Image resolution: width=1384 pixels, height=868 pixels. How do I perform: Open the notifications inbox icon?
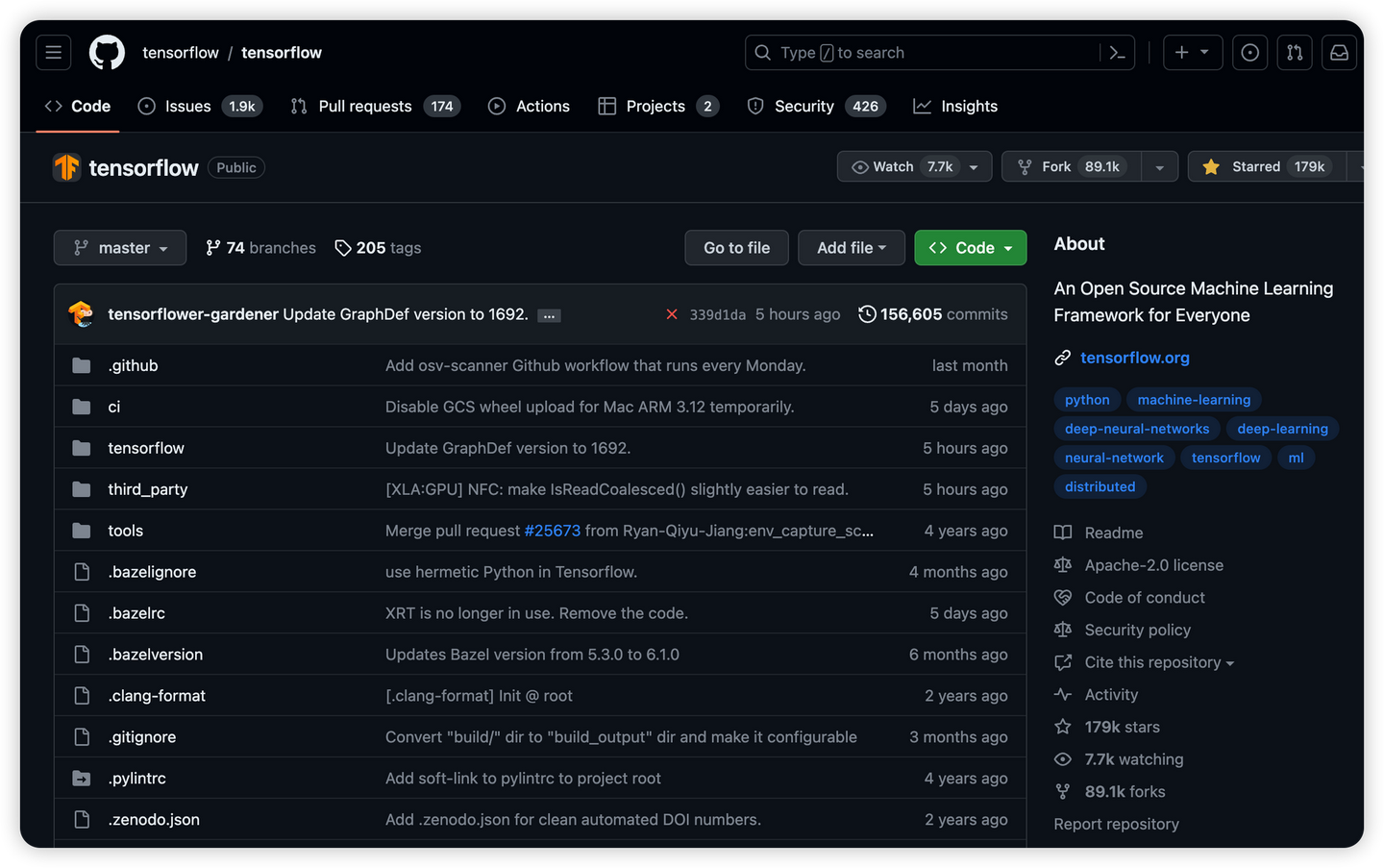coord(1339,53)
